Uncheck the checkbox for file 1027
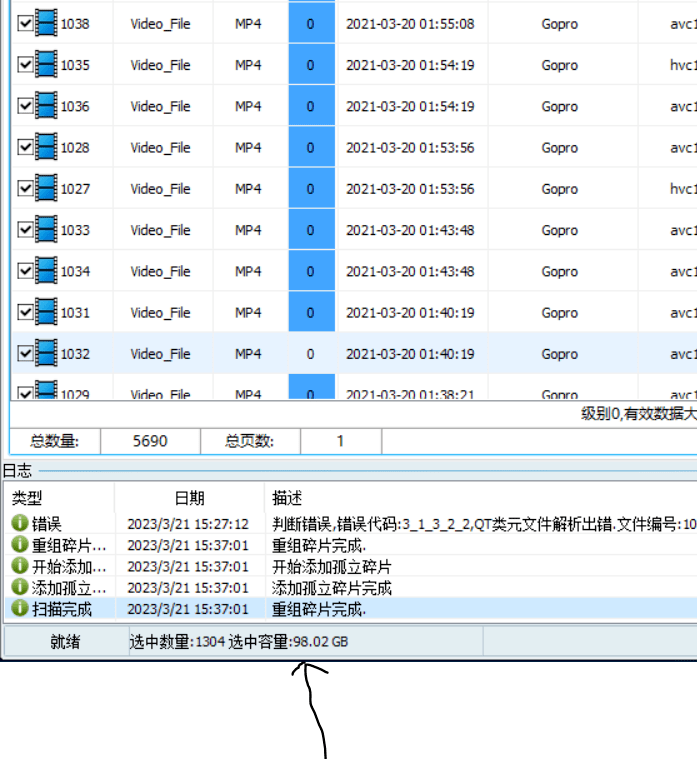This screenshot has width=697, height=759. coord(26,189)
